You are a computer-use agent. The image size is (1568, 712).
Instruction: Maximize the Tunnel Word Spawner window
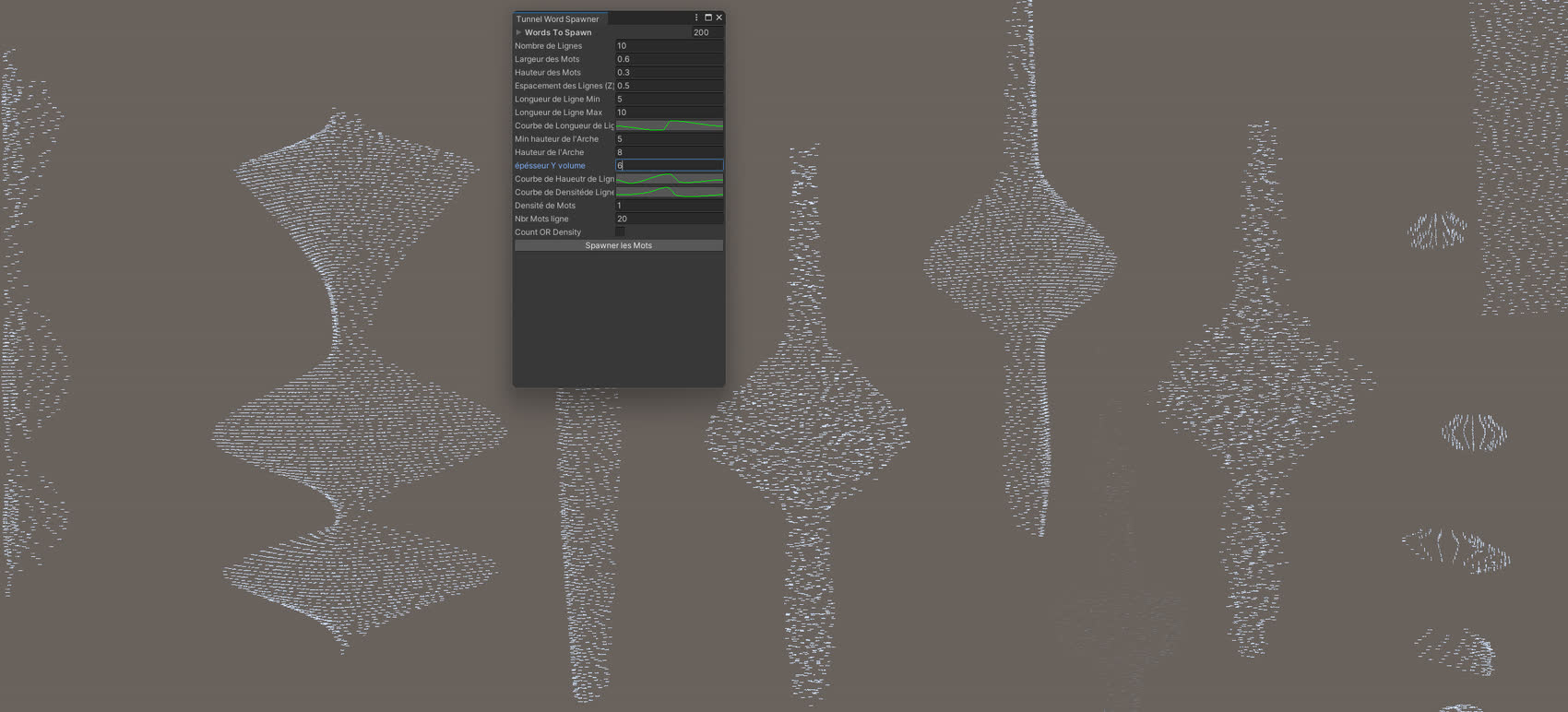pyautogui.click(x=708, y=18)
